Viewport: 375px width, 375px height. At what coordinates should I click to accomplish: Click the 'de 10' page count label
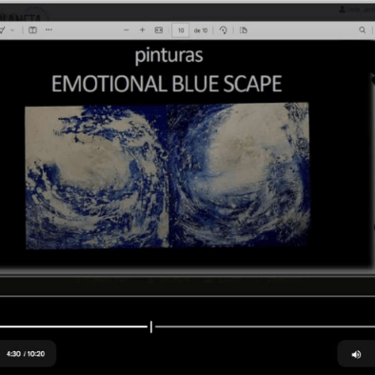coord(201,30)
